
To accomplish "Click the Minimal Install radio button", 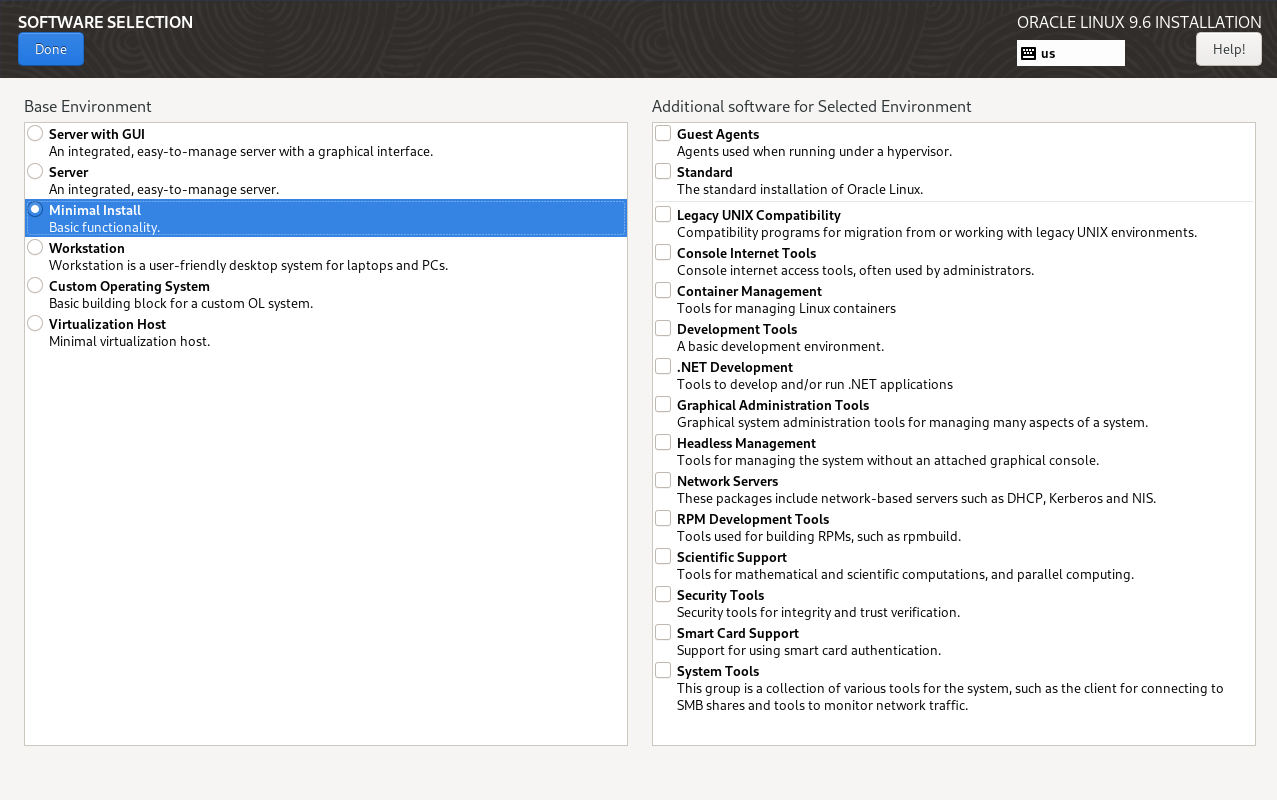I will pyautogui.click(x=36, y=210).
